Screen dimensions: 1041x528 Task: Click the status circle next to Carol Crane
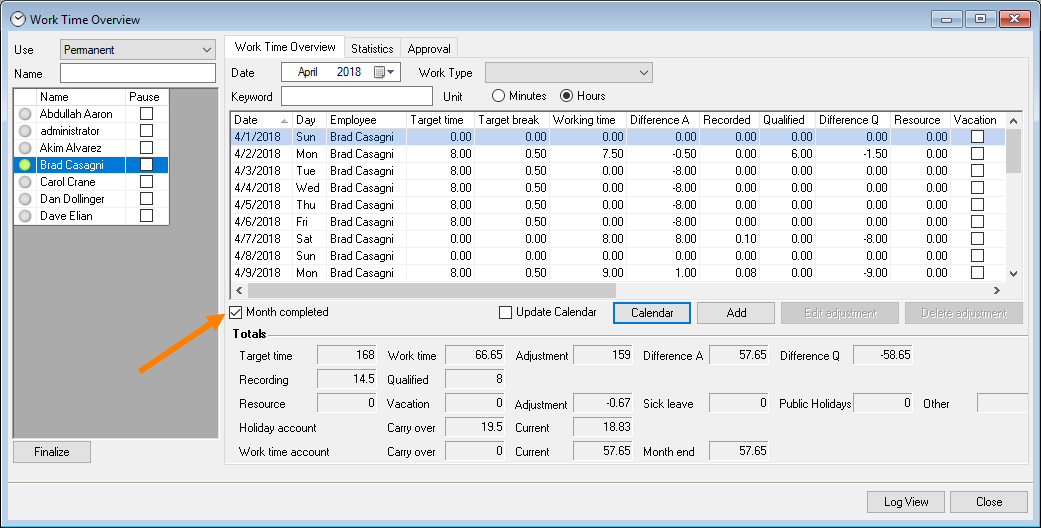[25, 182]
